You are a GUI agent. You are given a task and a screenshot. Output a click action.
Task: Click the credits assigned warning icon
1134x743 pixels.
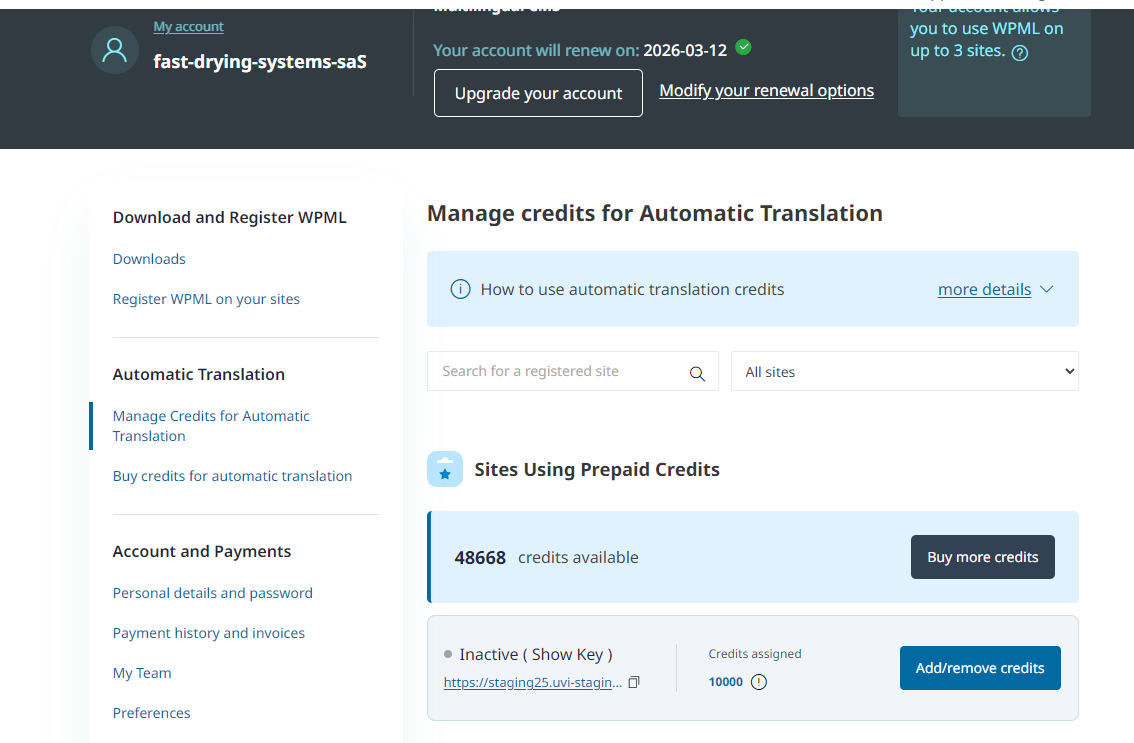pos(759,682)
